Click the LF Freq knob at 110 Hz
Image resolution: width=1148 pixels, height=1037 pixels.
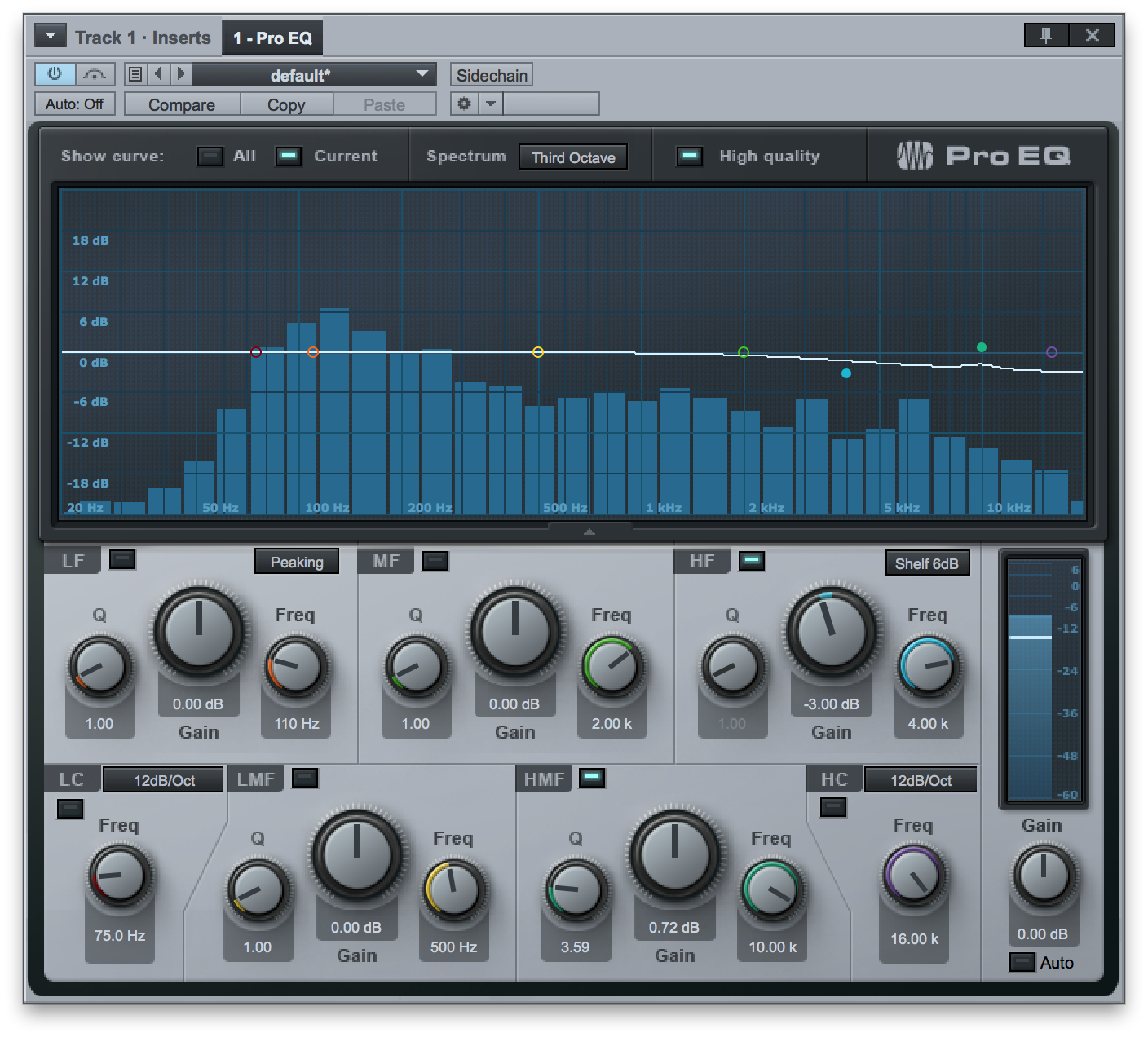295,667
